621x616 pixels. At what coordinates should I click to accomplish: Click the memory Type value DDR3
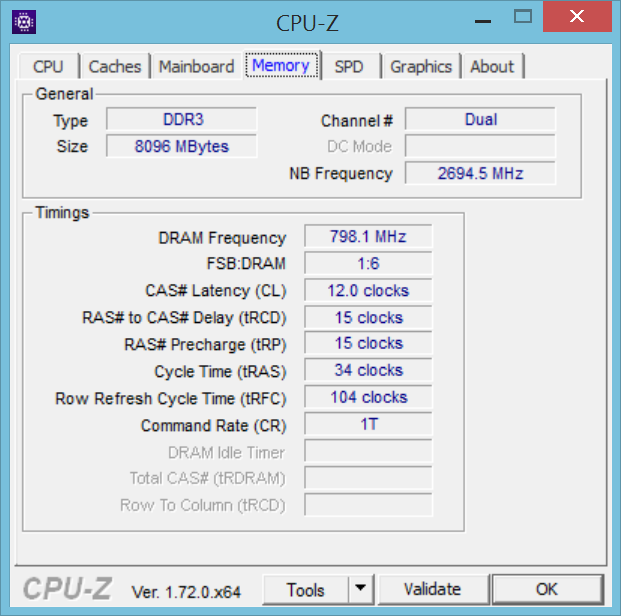click(x=181, y=119)
